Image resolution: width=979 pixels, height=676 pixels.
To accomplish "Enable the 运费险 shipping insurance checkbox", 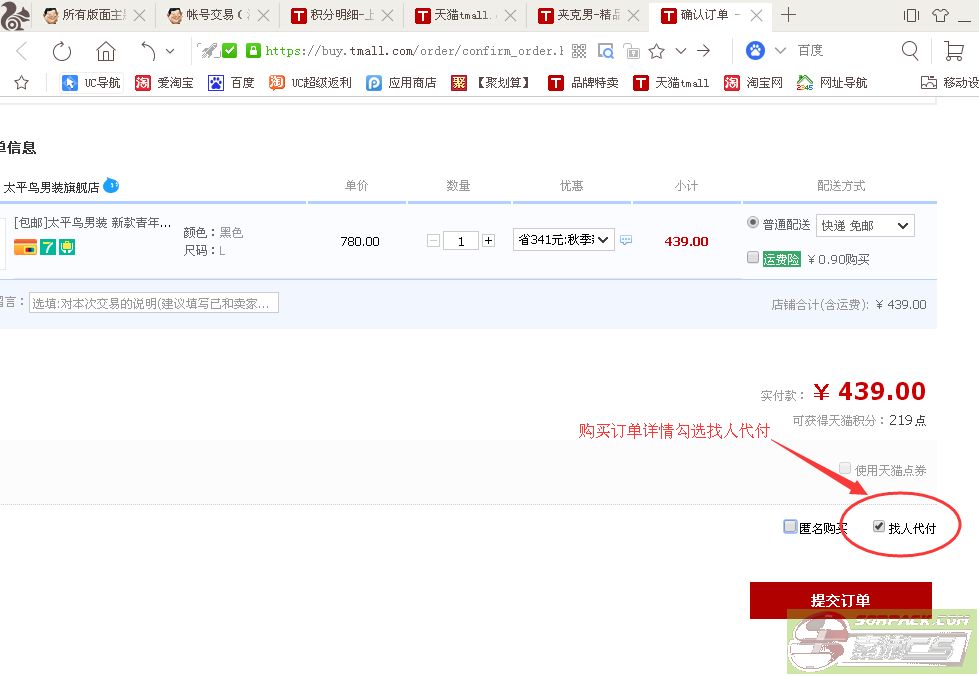I will [753, 258].
